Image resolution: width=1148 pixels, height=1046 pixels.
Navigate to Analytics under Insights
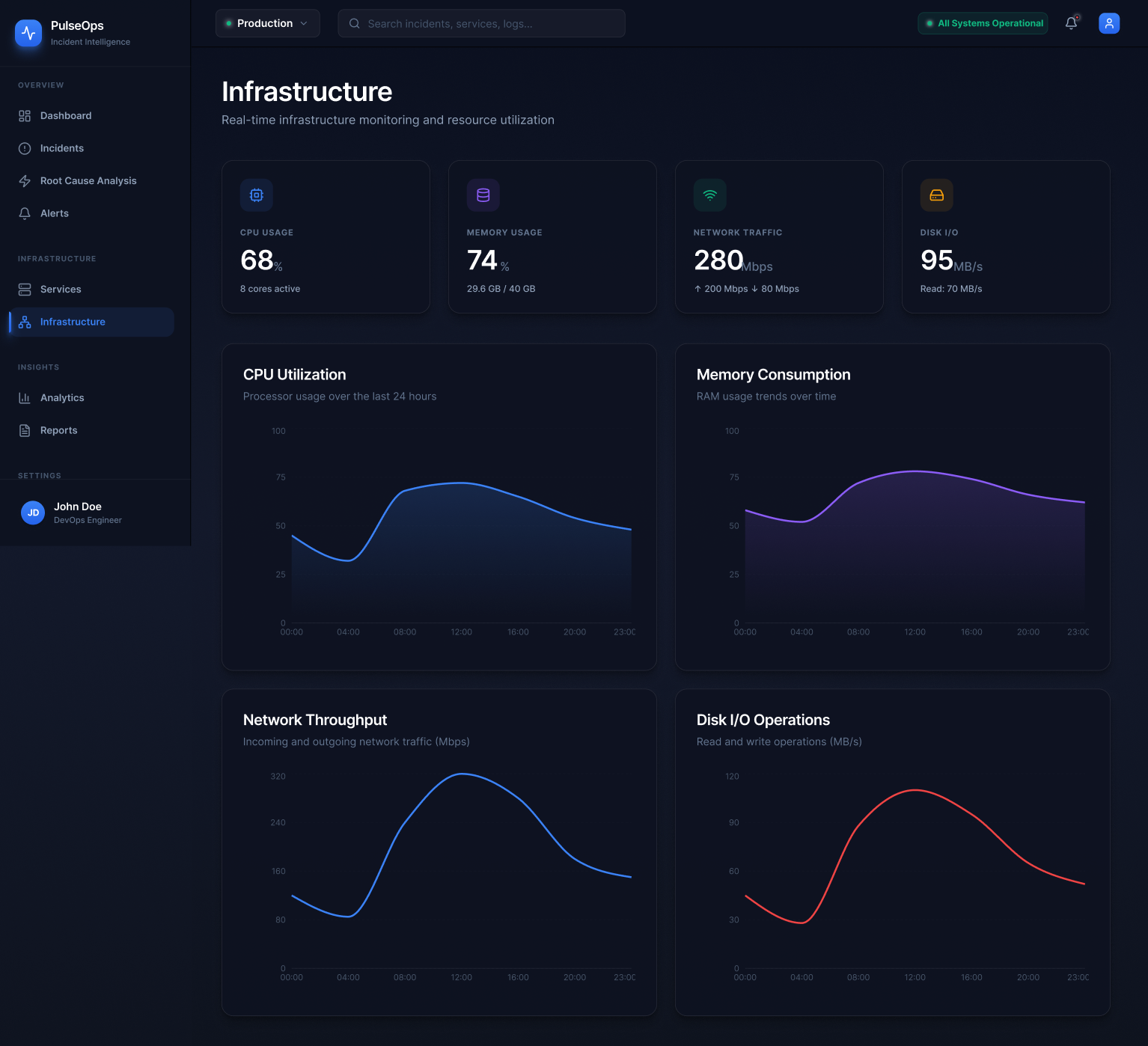[62, 397]
